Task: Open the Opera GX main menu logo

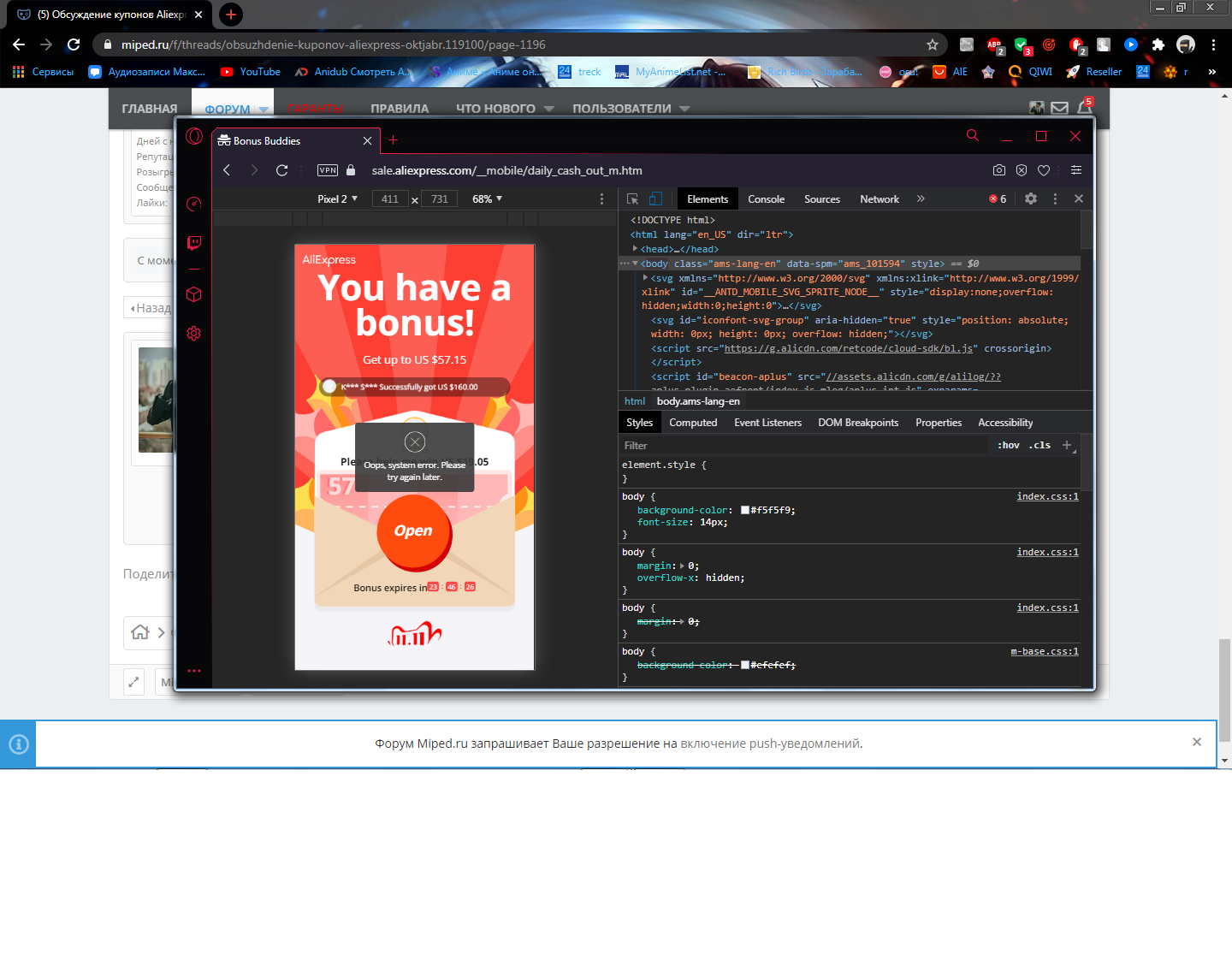Action: tap(194, 136)
